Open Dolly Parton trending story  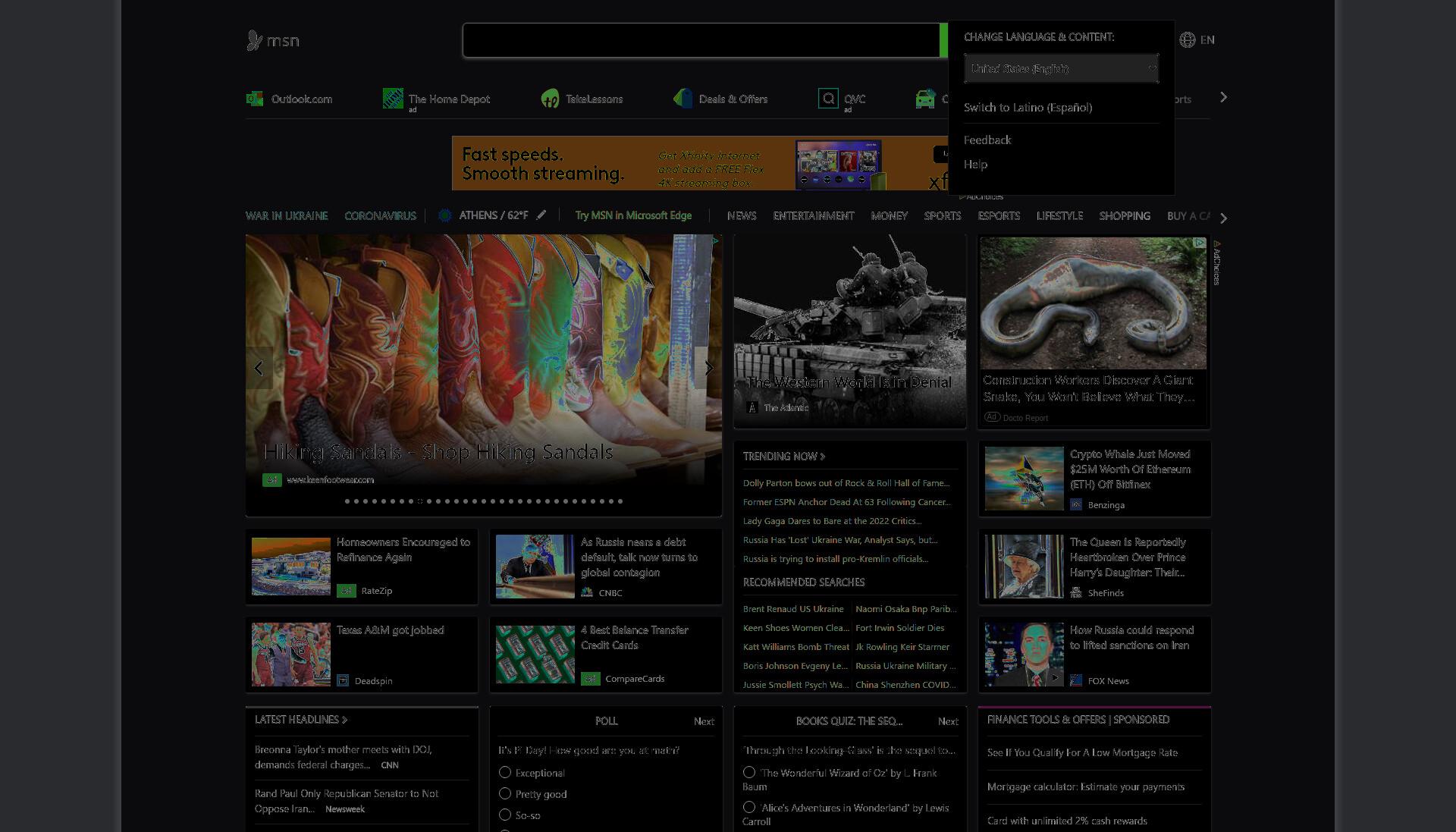coord(846,482)
